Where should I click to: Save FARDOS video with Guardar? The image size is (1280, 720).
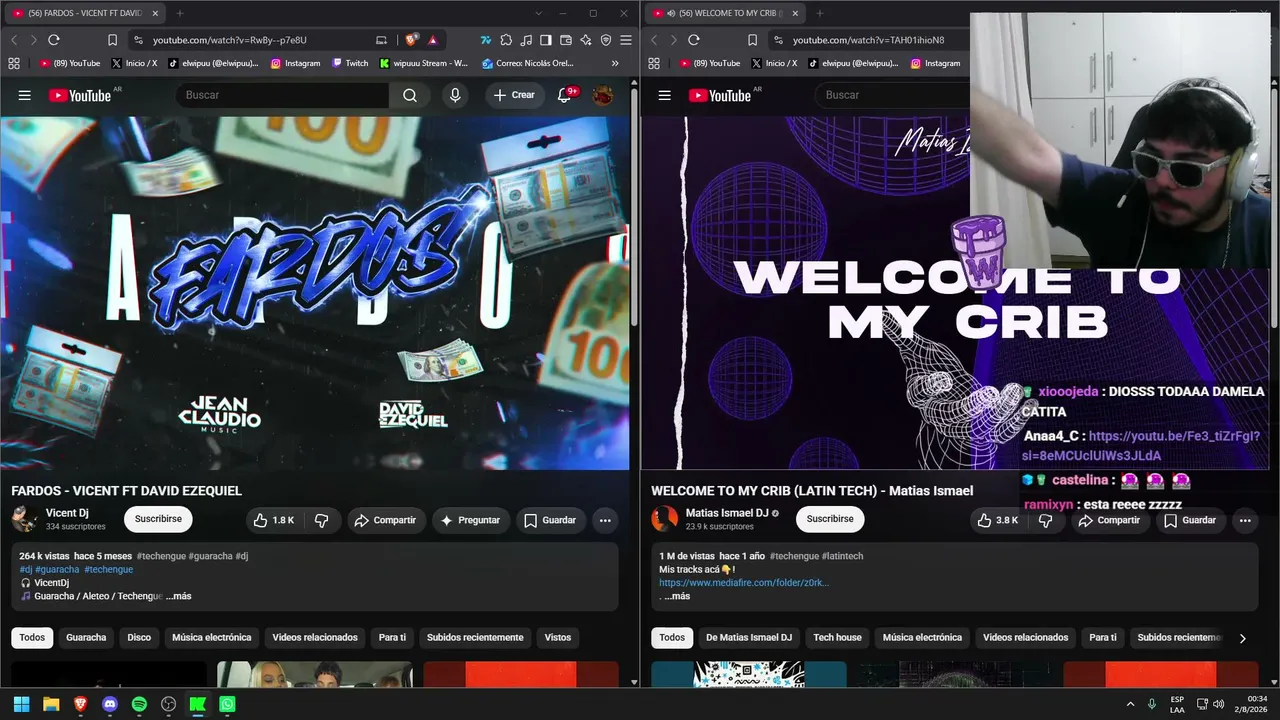[x=550, y=520]
